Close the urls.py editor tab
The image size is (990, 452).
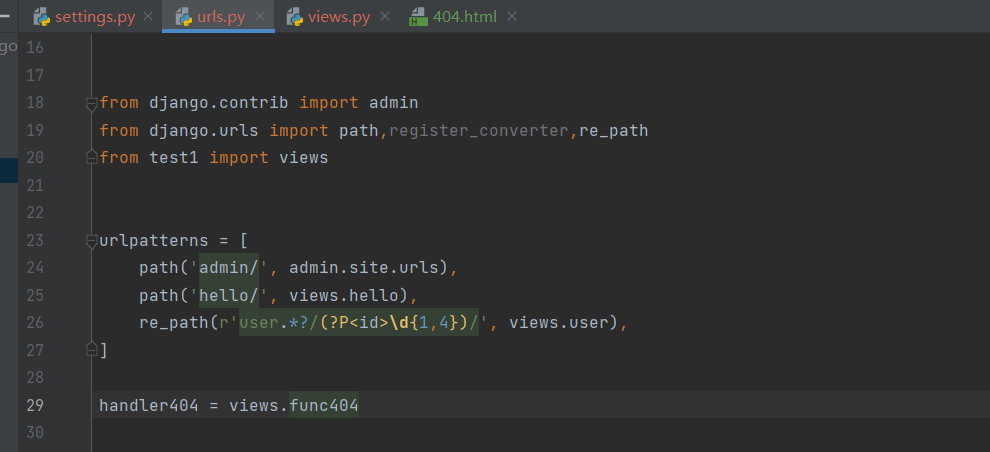pos(259,16)
